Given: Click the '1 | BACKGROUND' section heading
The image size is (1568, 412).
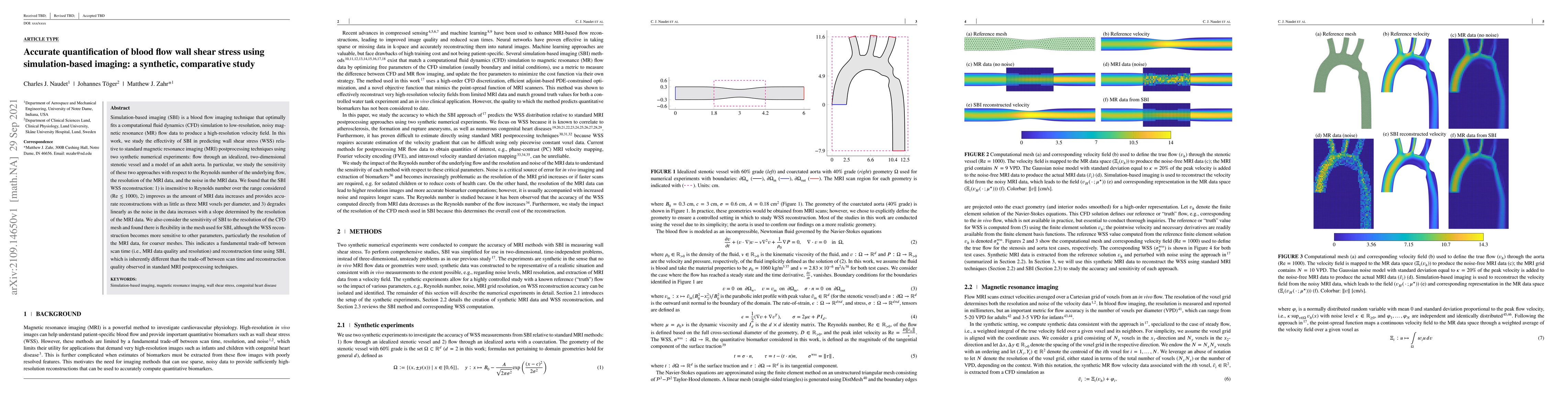Looking at the screenshot, I should [x=52, y=314].
